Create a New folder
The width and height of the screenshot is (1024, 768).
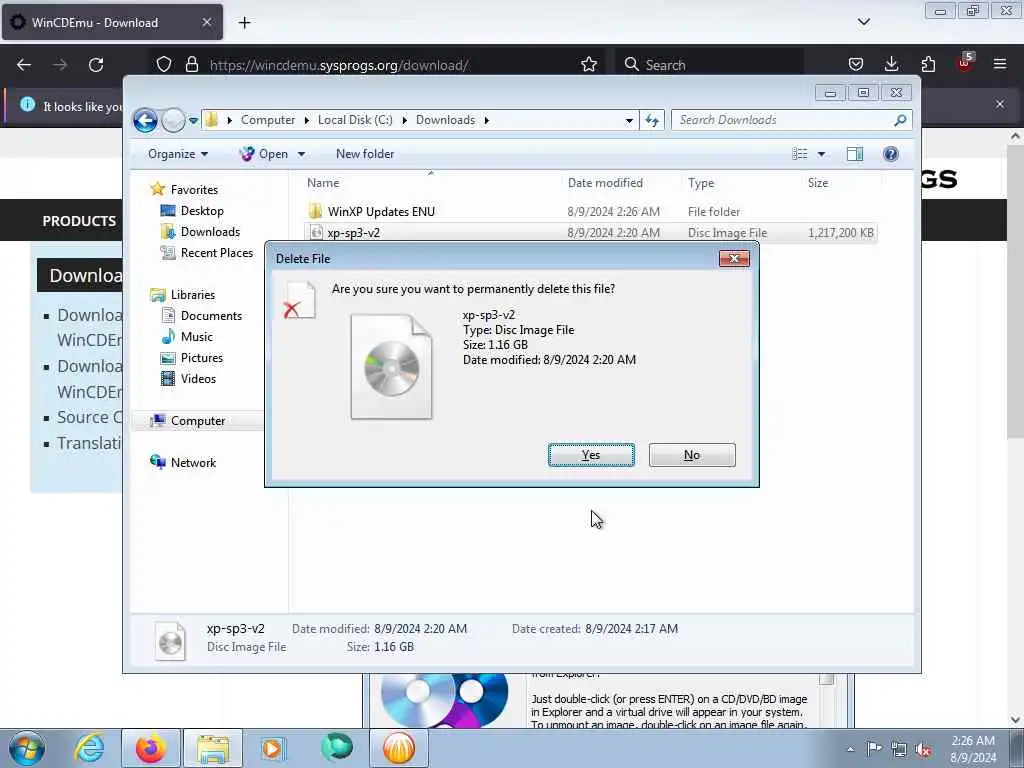click(x=365, y=154)
